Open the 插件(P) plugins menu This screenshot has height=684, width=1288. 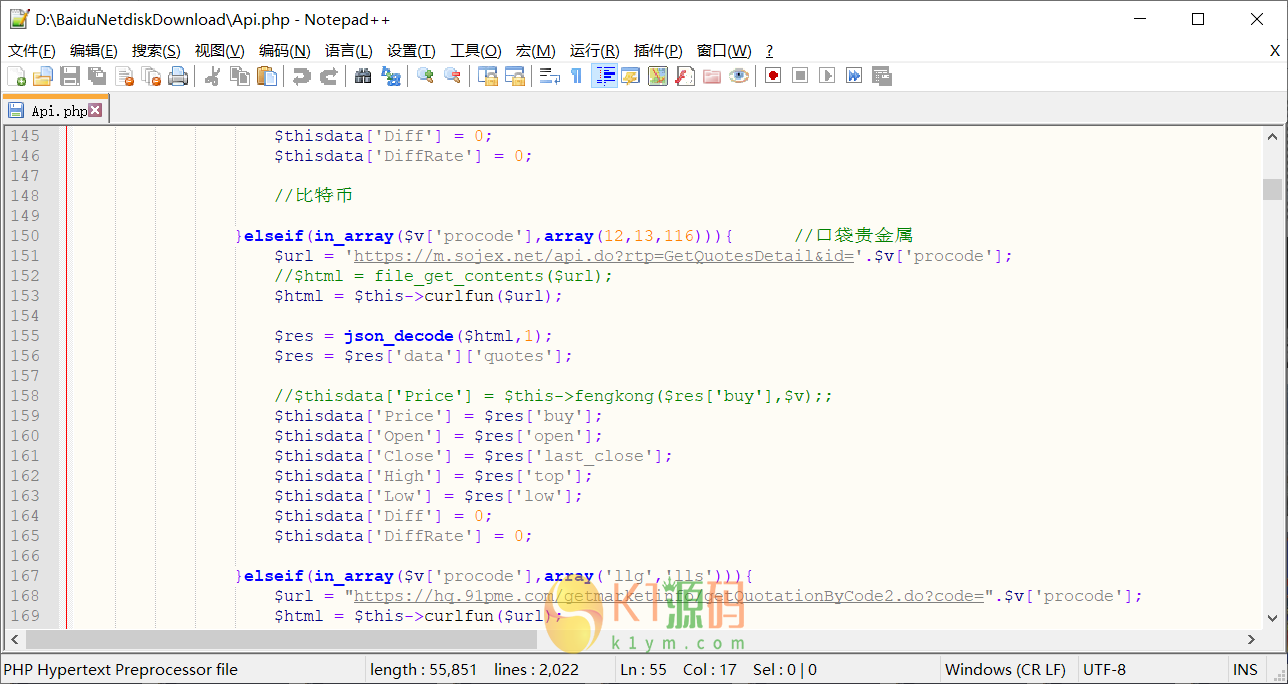(x=658, y=51)
